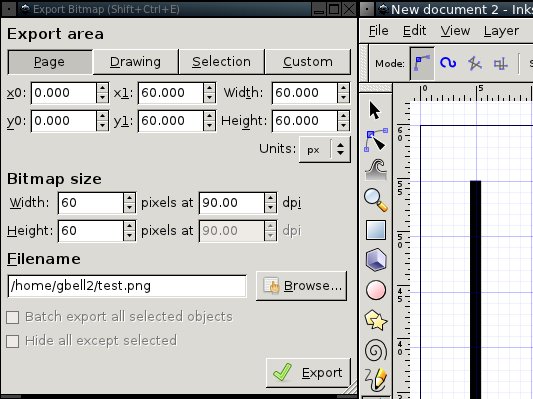Click the export area Width field
Image resolution: width=533 pixels, height=399 pixels.
click(305, 93)
